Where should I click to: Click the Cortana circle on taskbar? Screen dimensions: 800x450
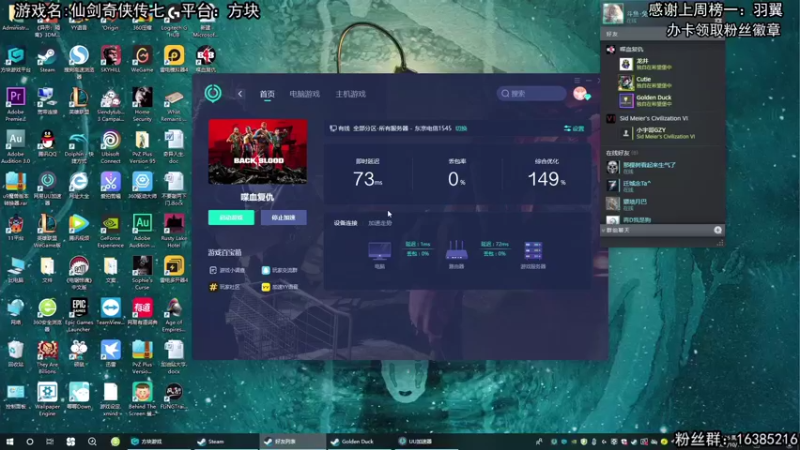30,441
